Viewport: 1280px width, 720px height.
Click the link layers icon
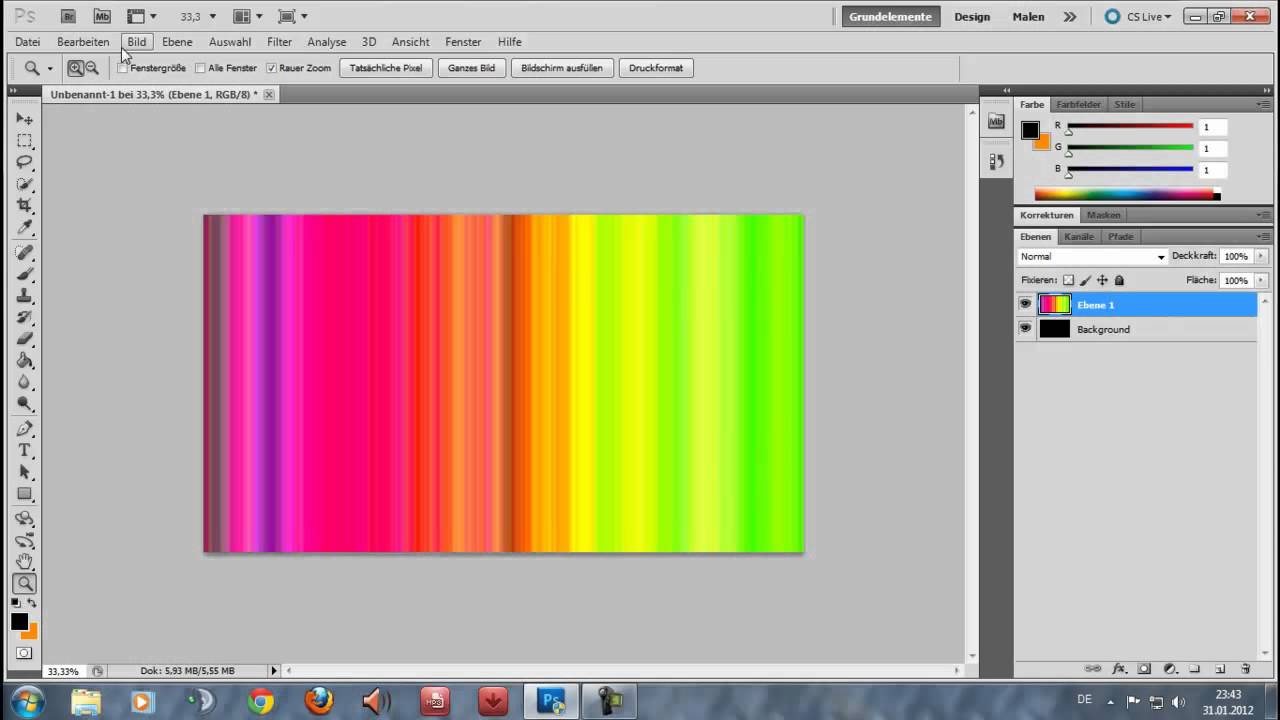[x=1093, y=669]
